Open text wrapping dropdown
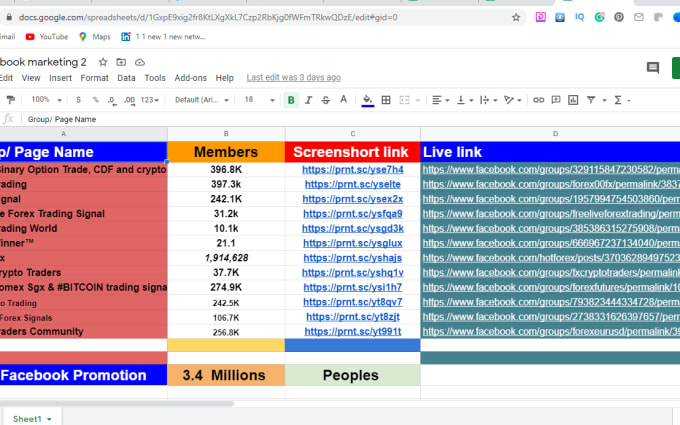This screenshot has width=680, height=425. pos(488,100)
